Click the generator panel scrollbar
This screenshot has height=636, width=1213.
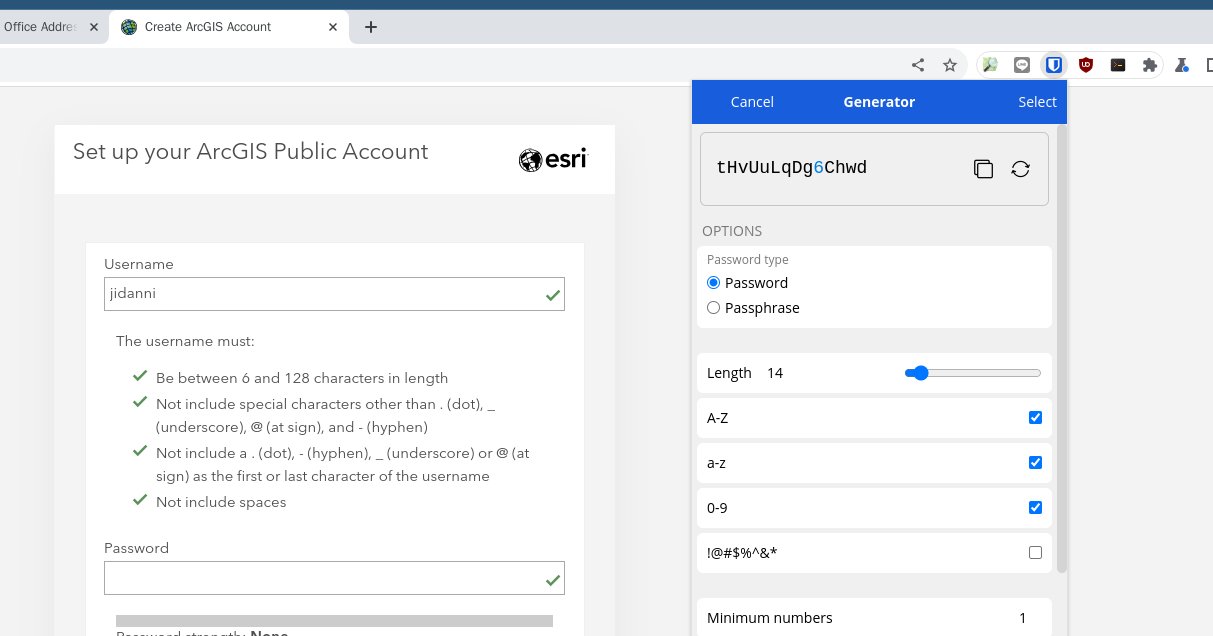pos(1062,348)
